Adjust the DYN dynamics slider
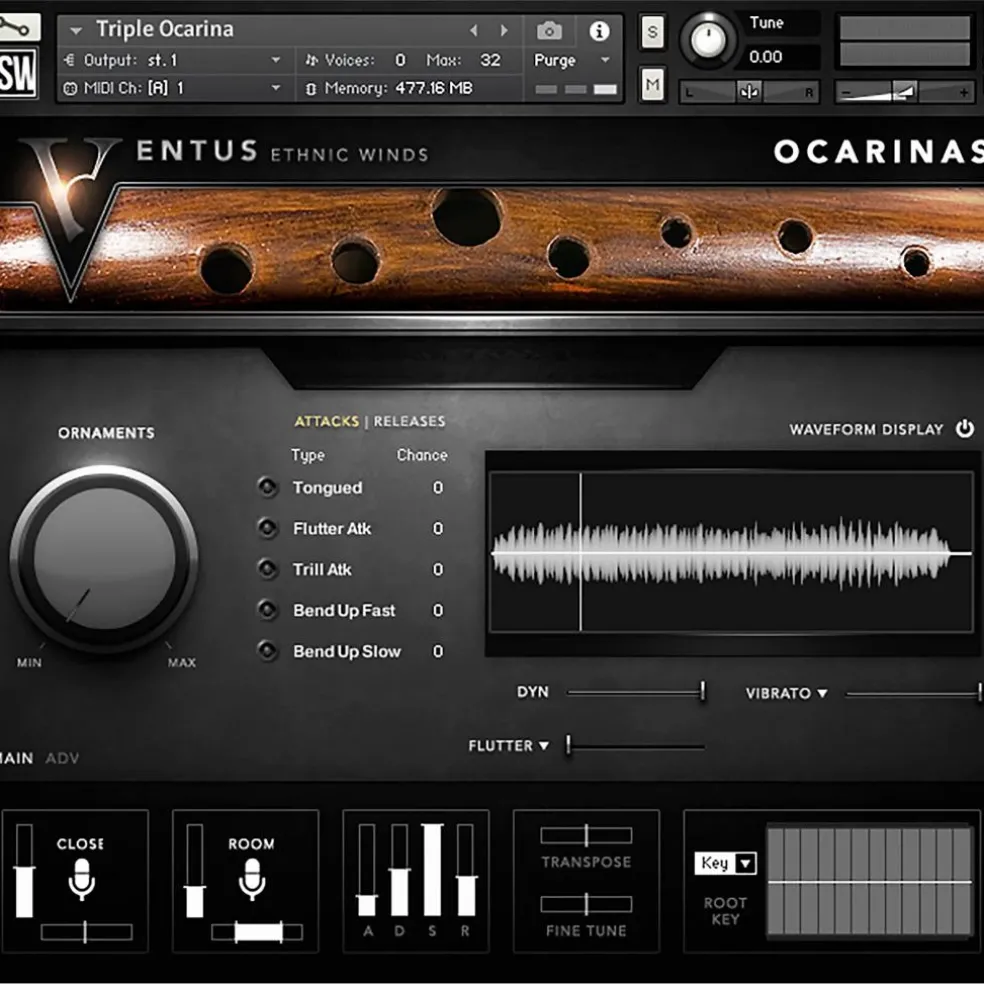The height and width of the screenshot is (984, 984). pos(635,692)
